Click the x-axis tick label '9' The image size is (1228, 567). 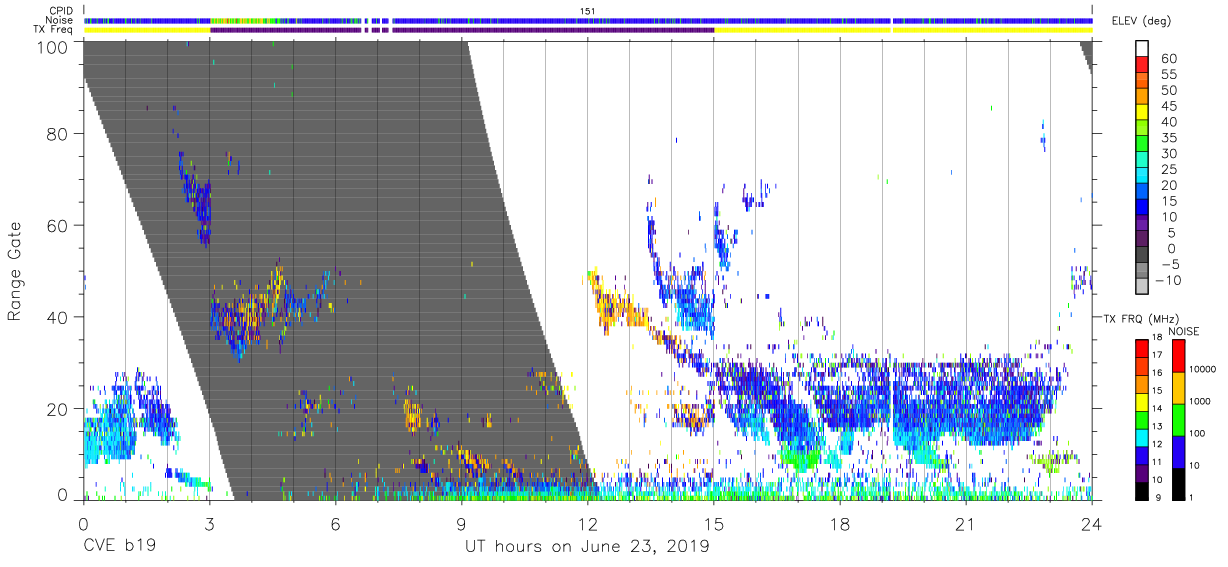461,523
